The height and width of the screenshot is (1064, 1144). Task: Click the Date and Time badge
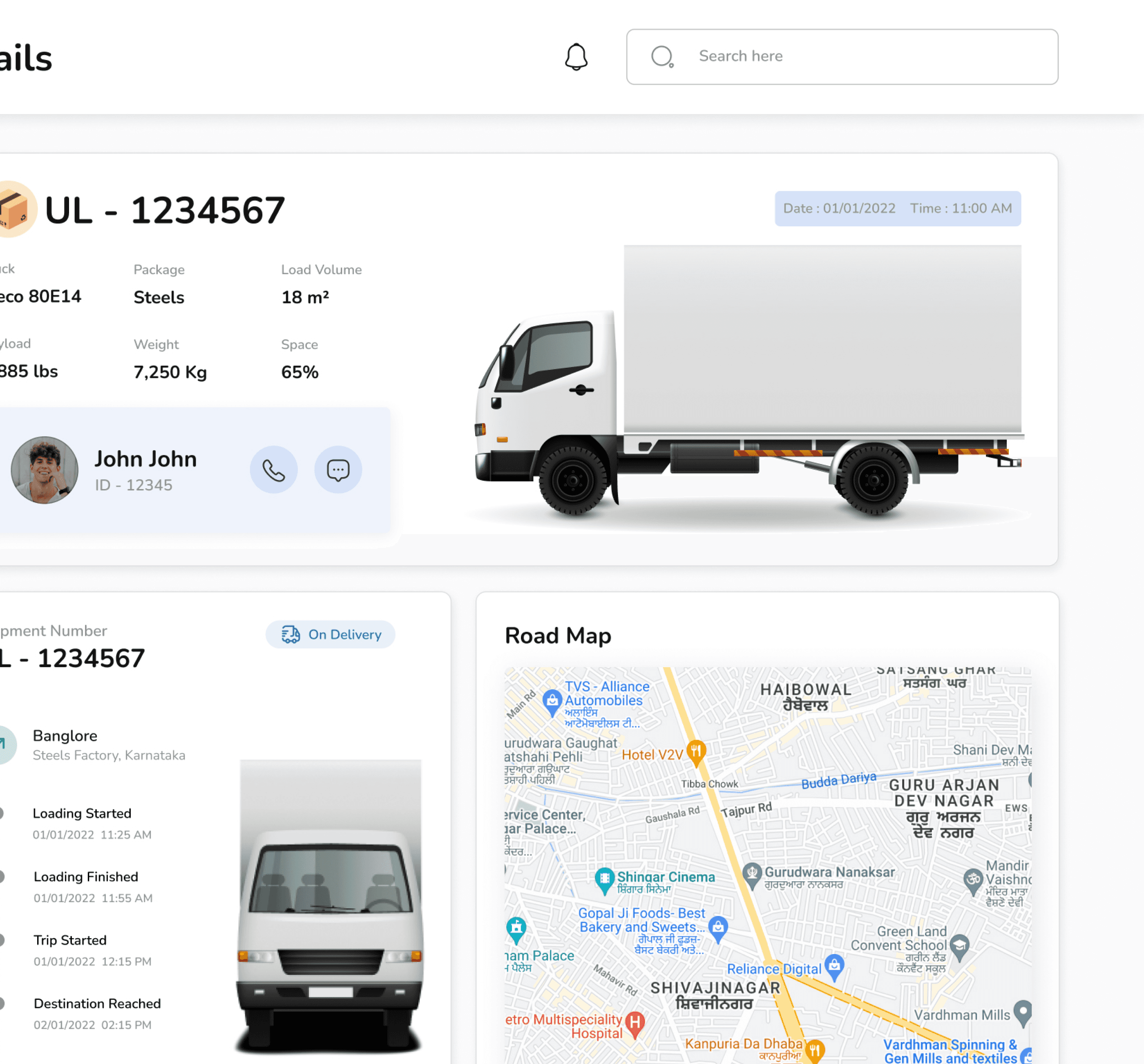tap(897, 208)
